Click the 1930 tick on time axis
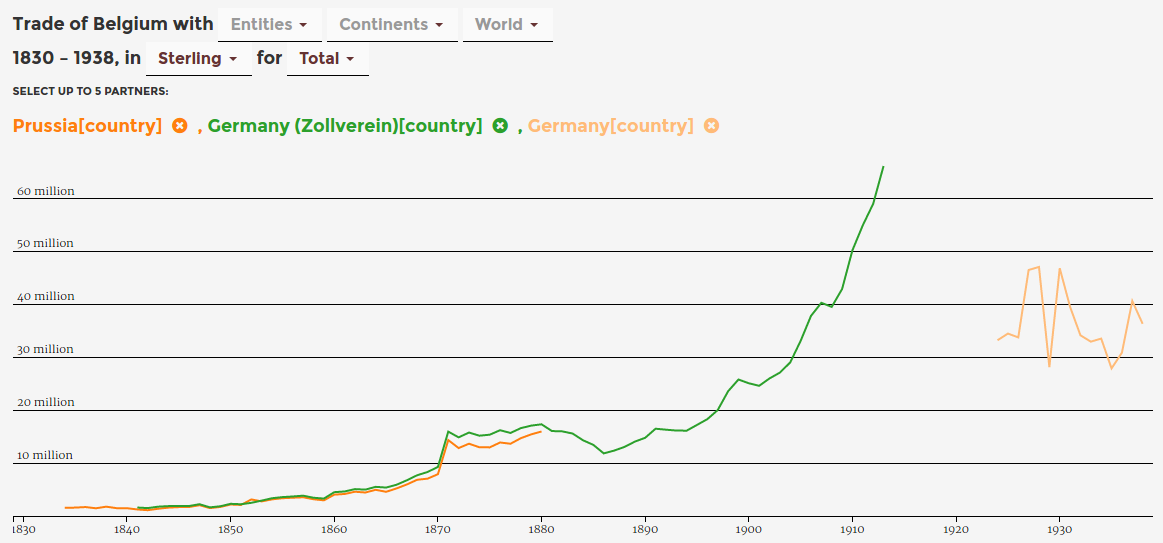Image resolution: width=1163 pixels, height=543 pixels. (1059, 528)
